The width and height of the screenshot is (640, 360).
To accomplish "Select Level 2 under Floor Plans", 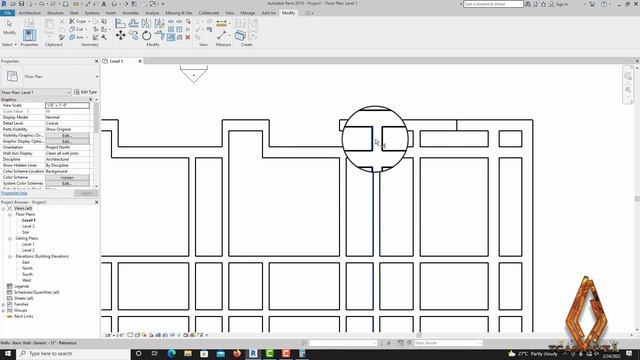I will [x=28, y=226].
